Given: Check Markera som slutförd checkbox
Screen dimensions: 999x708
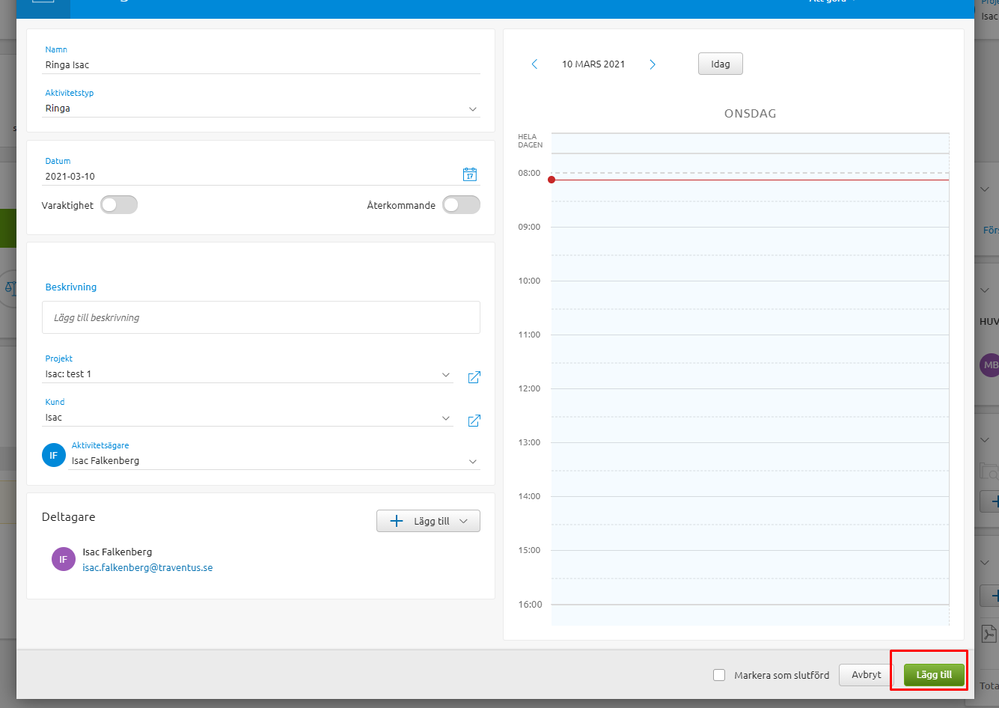Looking at the screenshot, I should point(719,675).
